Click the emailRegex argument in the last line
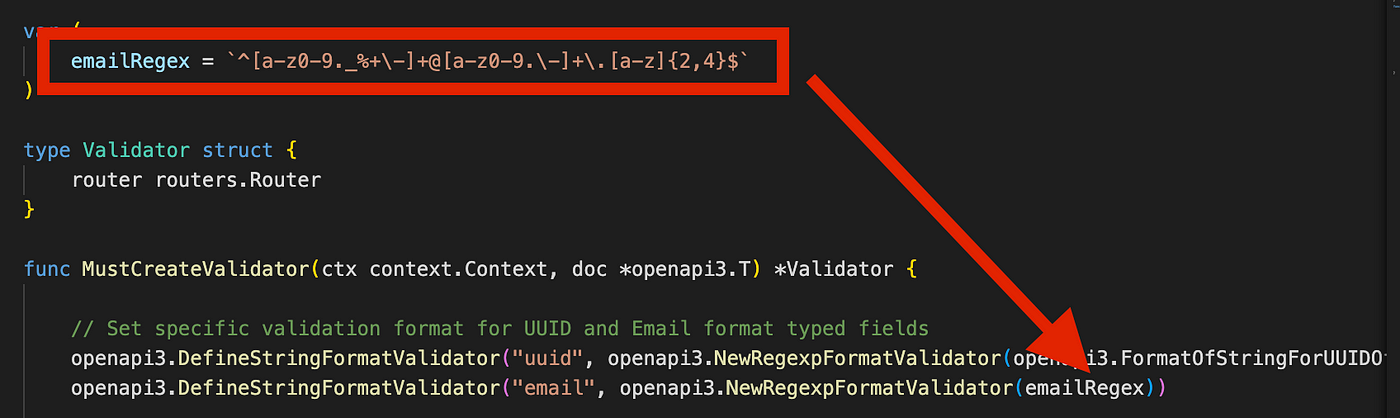 point(1086,387)
